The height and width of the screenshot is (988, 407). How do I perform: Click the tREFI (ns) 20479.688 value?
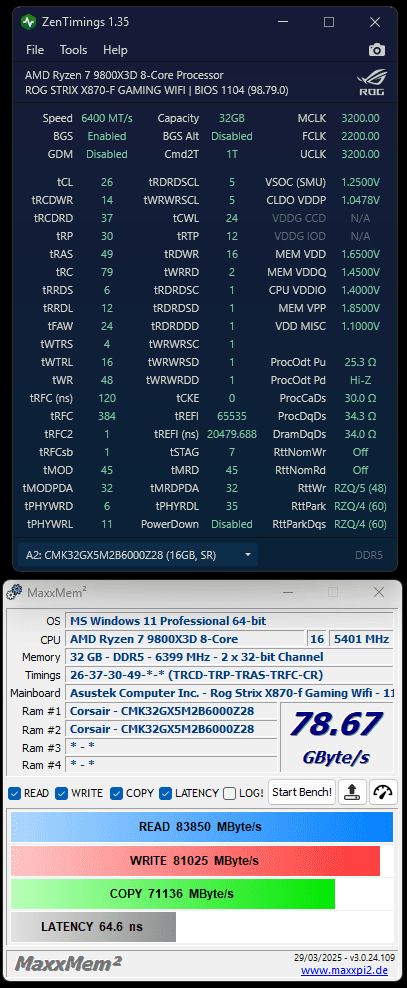tap(232, 434)
